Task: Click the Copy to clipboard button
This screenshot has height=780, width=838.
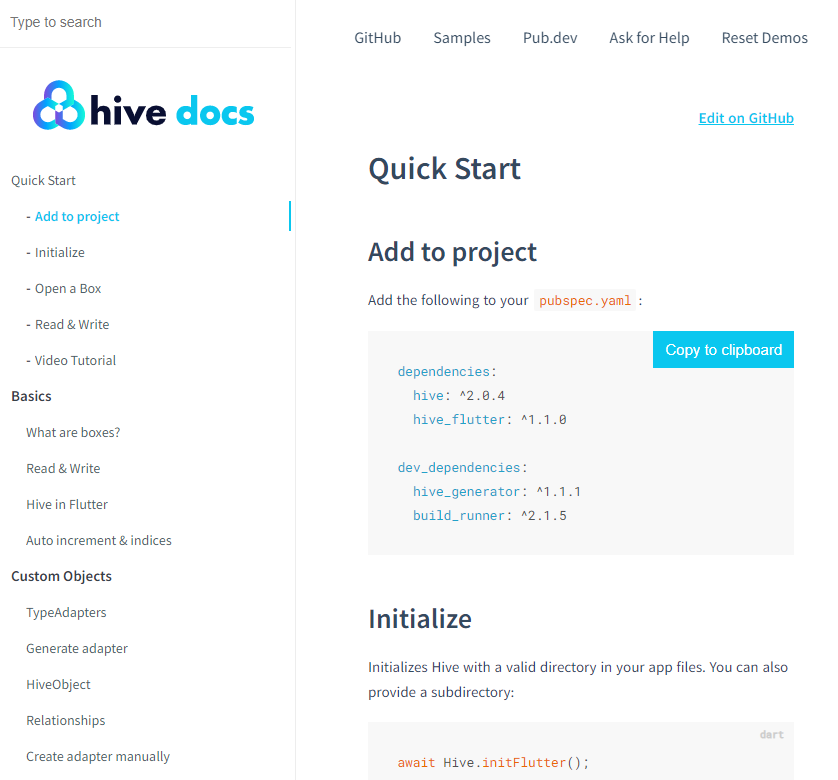Action: [723, 350]
